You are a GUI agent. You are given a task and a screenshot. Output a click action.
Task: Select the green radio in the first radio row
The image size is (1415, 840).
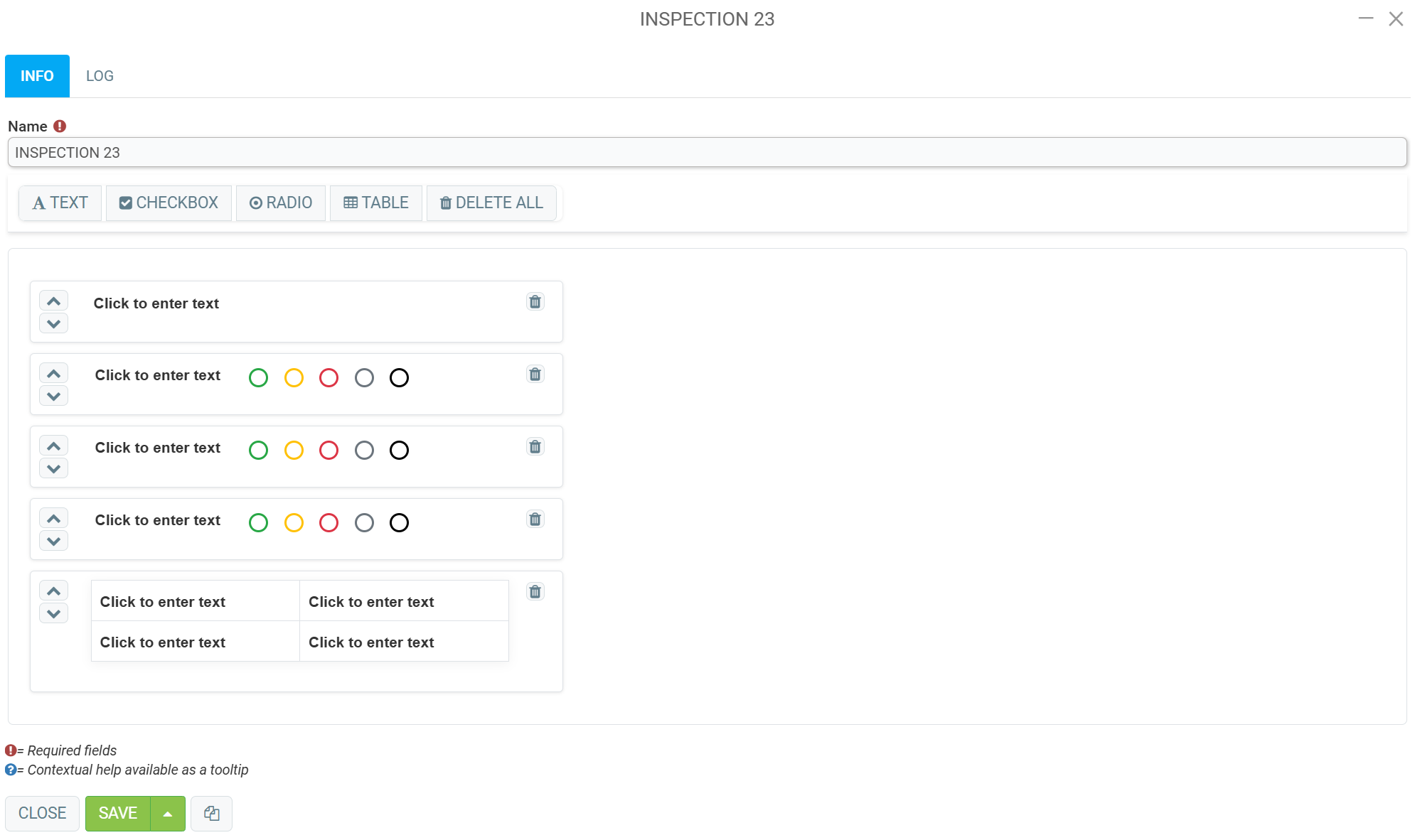(258, 378)
